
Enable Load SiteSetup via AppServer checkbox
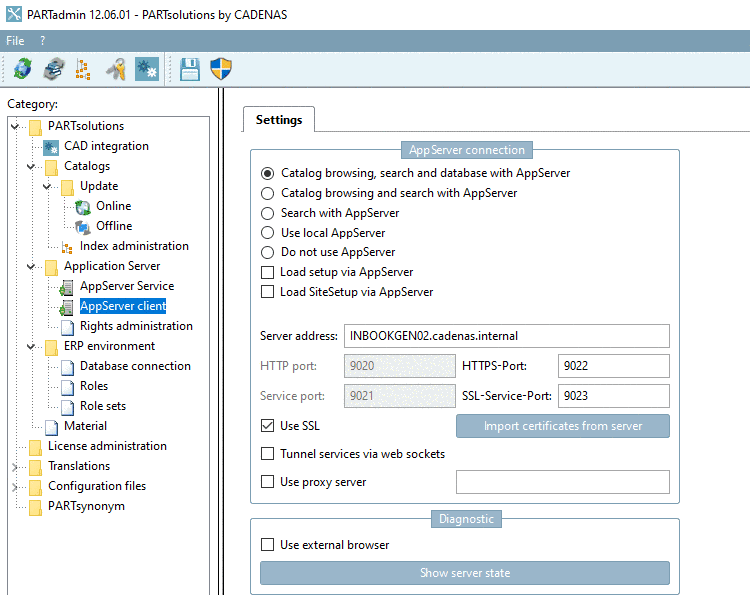pos(267,292)
